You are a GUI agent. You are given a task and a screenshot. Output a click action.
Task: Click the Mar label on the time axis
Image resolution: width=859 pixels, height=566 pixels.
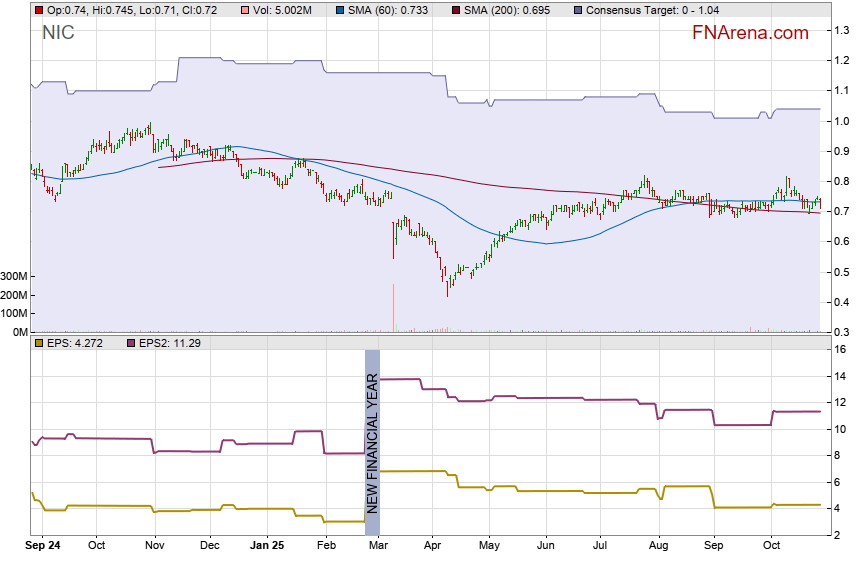tap(379, 547)
